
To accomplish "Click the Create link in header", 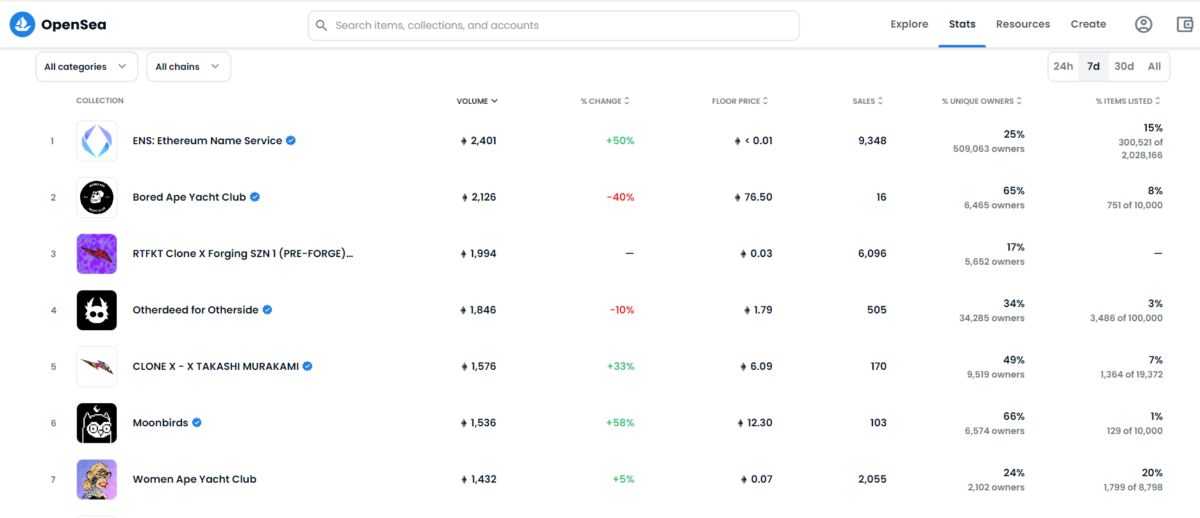I will [1088, 24].
